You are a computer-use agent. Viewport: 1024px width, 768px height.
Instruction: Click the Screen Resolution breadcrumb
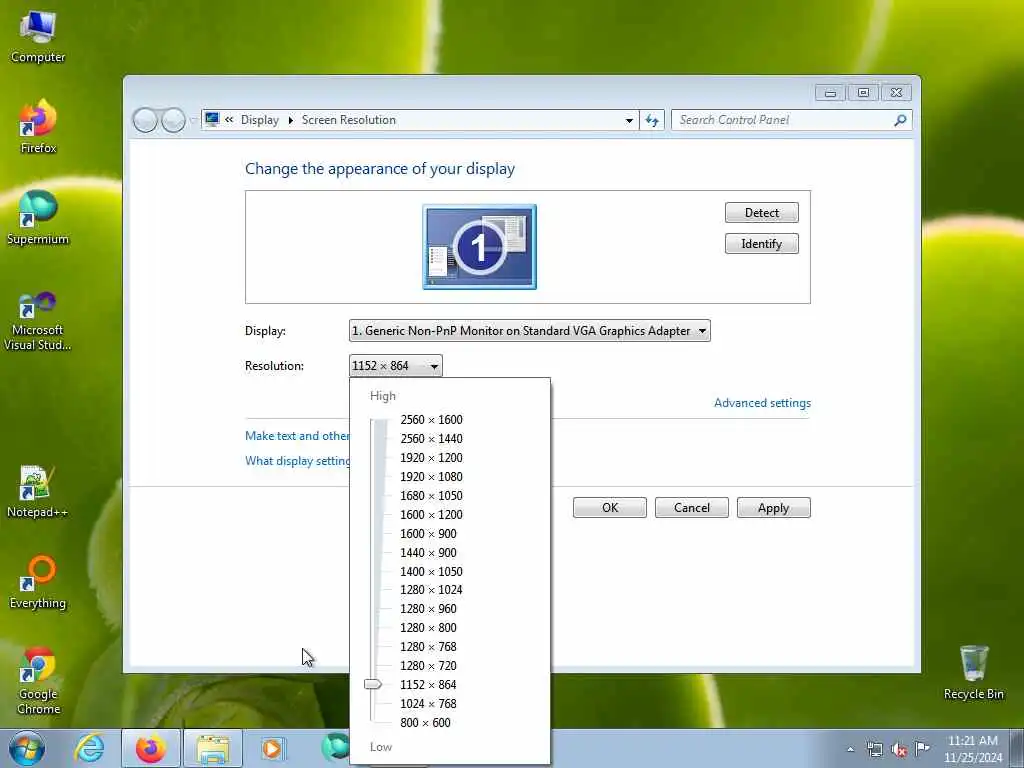click(349, 120)
